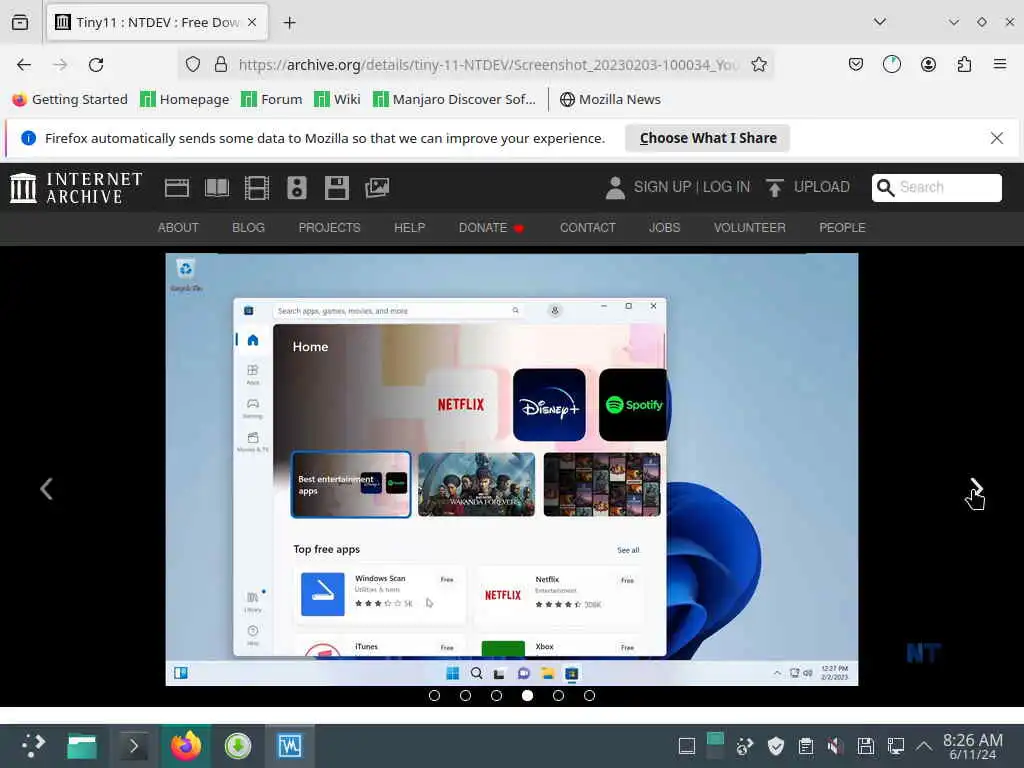Open the JOBS menu item
The image size is (1024, 768).
click(x=664, y=228)
